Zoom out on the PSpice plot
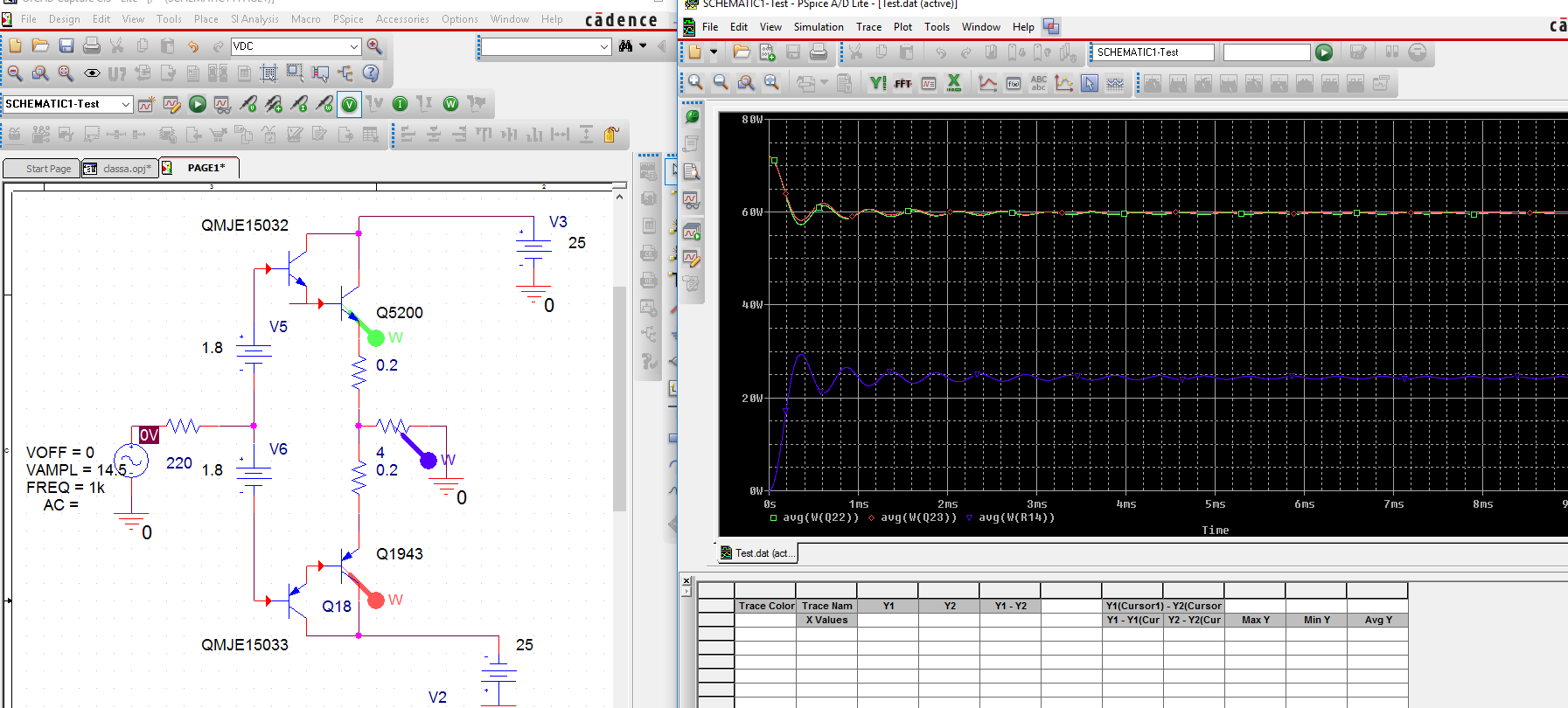 click(721, 82)
